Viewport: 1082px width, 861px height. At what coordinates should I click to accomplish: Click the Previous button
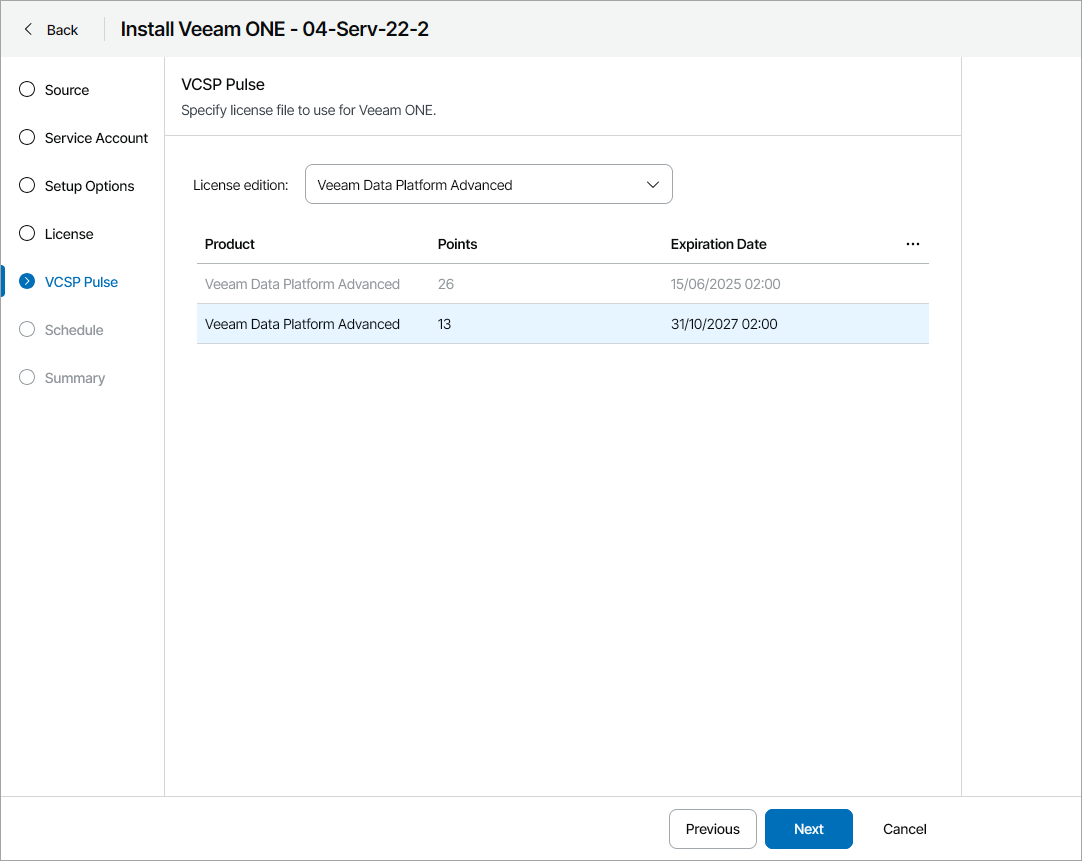point(712,829)
